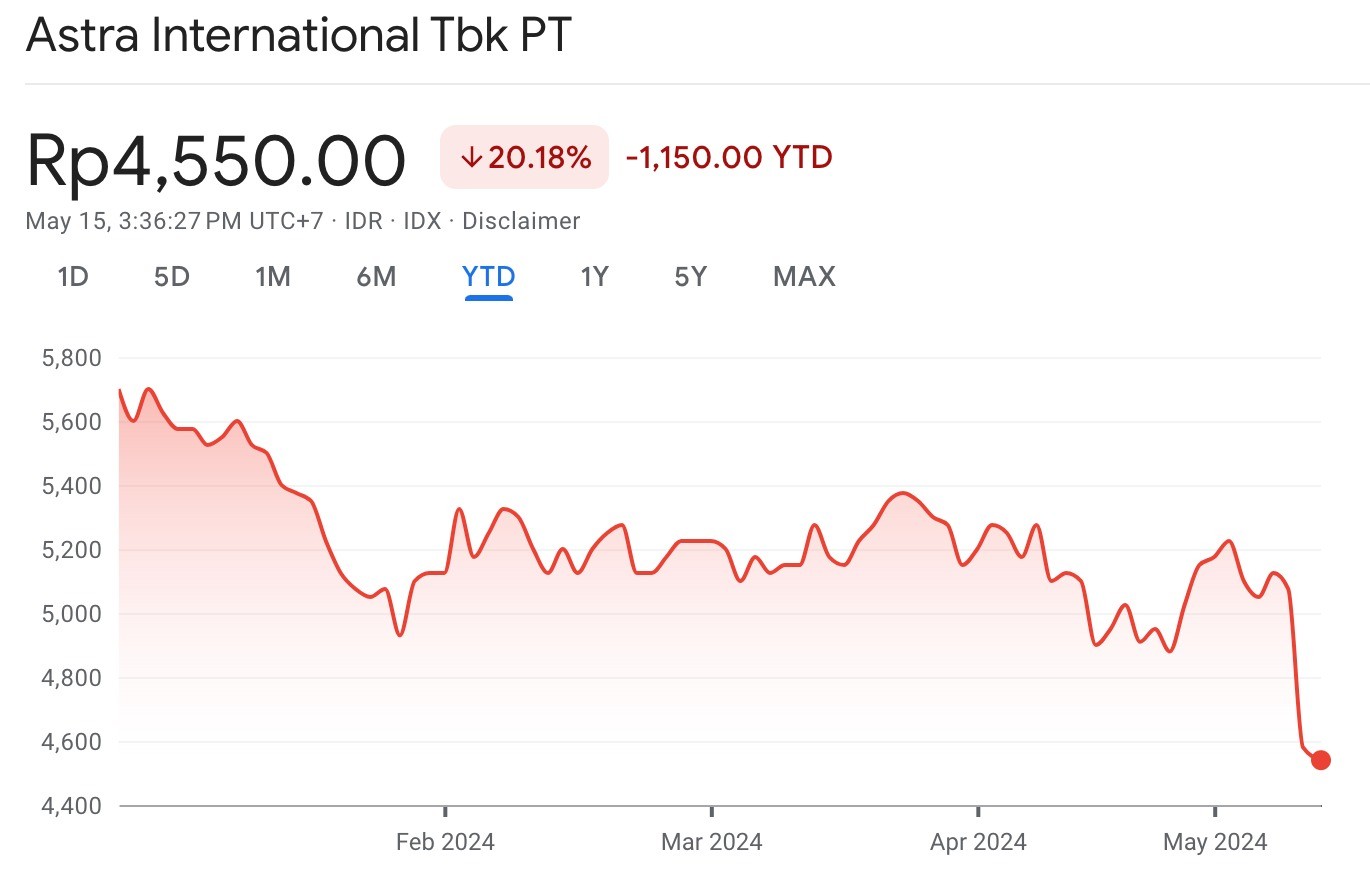Choose the 1M chart range

273,276
